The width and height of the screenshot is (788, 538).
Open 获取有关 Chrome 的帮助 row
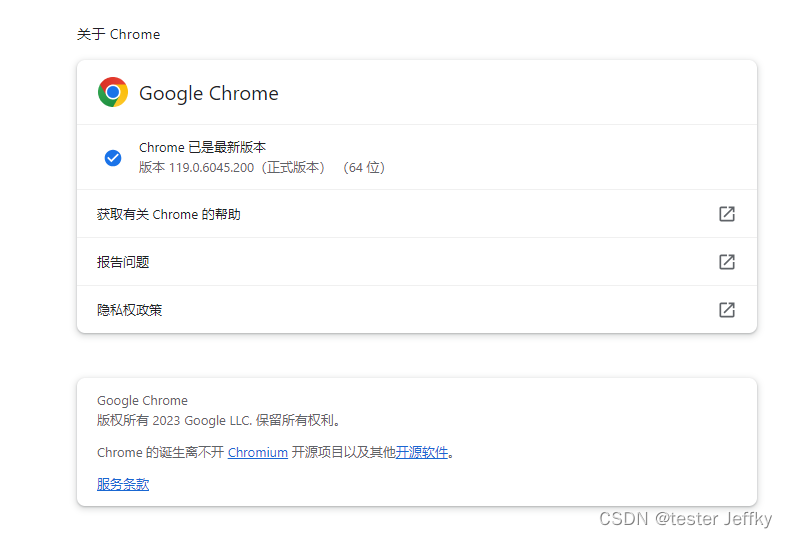tap(417, 214)
